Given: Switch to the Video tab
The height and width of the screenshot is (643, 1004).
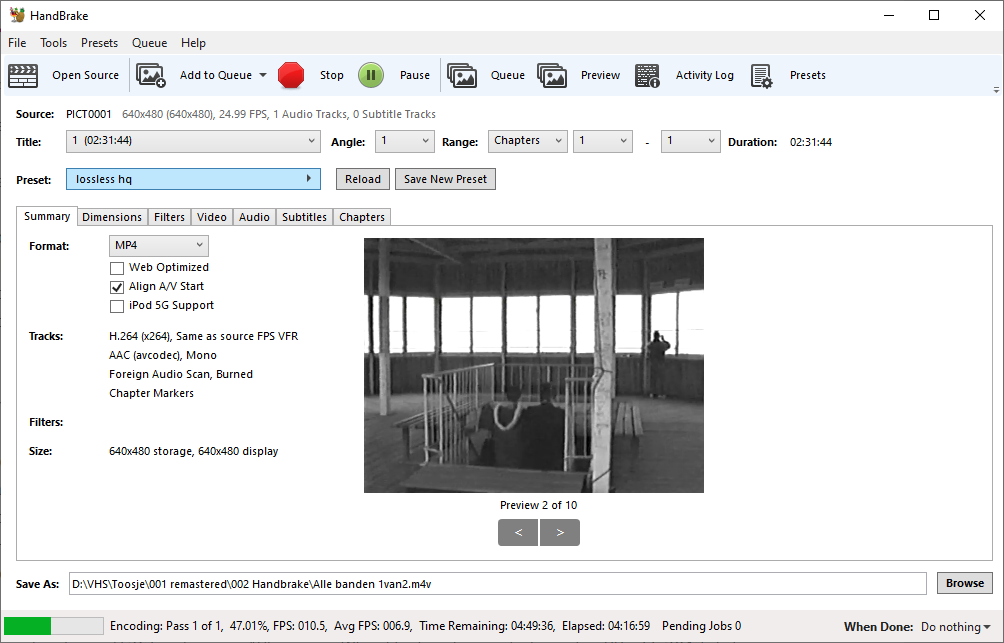Looking at the screenshot, I should [211, 216].
